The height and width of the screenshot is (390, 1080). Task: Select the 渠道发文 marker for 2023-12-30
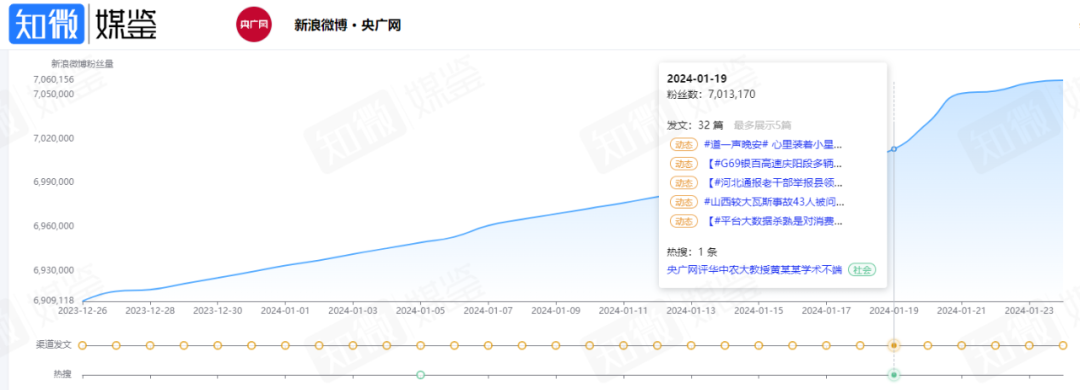coord(218,345)
